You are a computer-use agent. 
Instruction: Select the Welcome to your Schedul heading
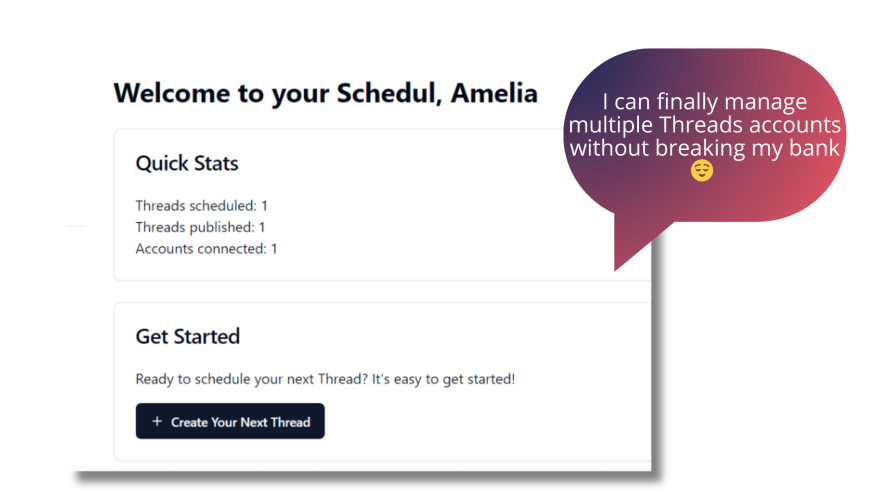click(325, 94)
